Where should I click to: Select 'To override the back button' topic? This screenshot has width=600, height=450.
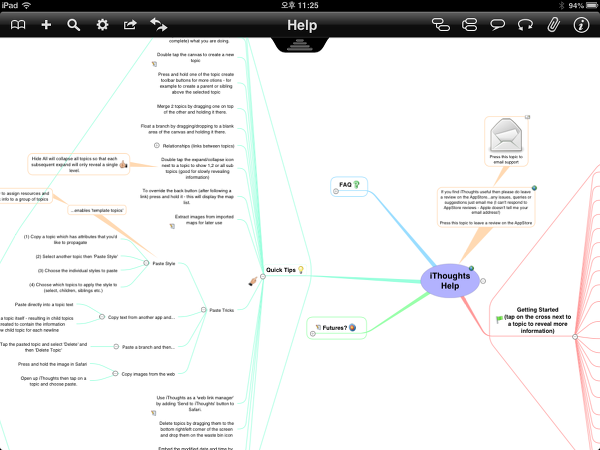(x=187, y=197)
